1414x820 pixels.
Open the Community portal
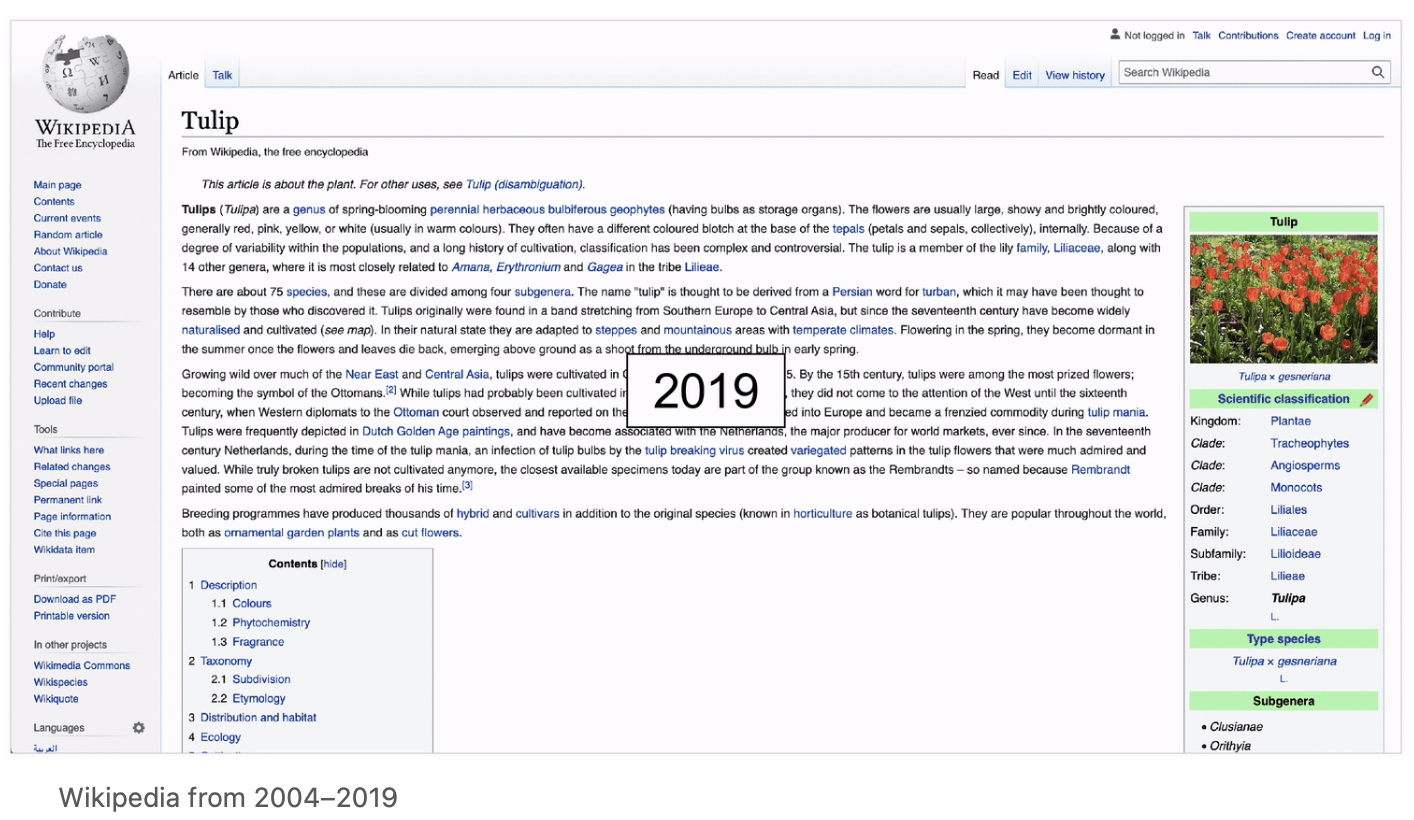click(74, 367)
